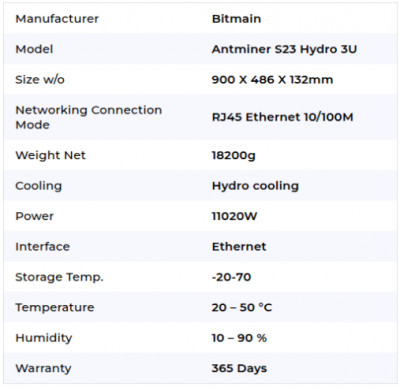Image resolution: width=400 pixels, height=387 pixels.
Task: Click the Model row label
Action: pyautogui.click(x=34, y=49)
